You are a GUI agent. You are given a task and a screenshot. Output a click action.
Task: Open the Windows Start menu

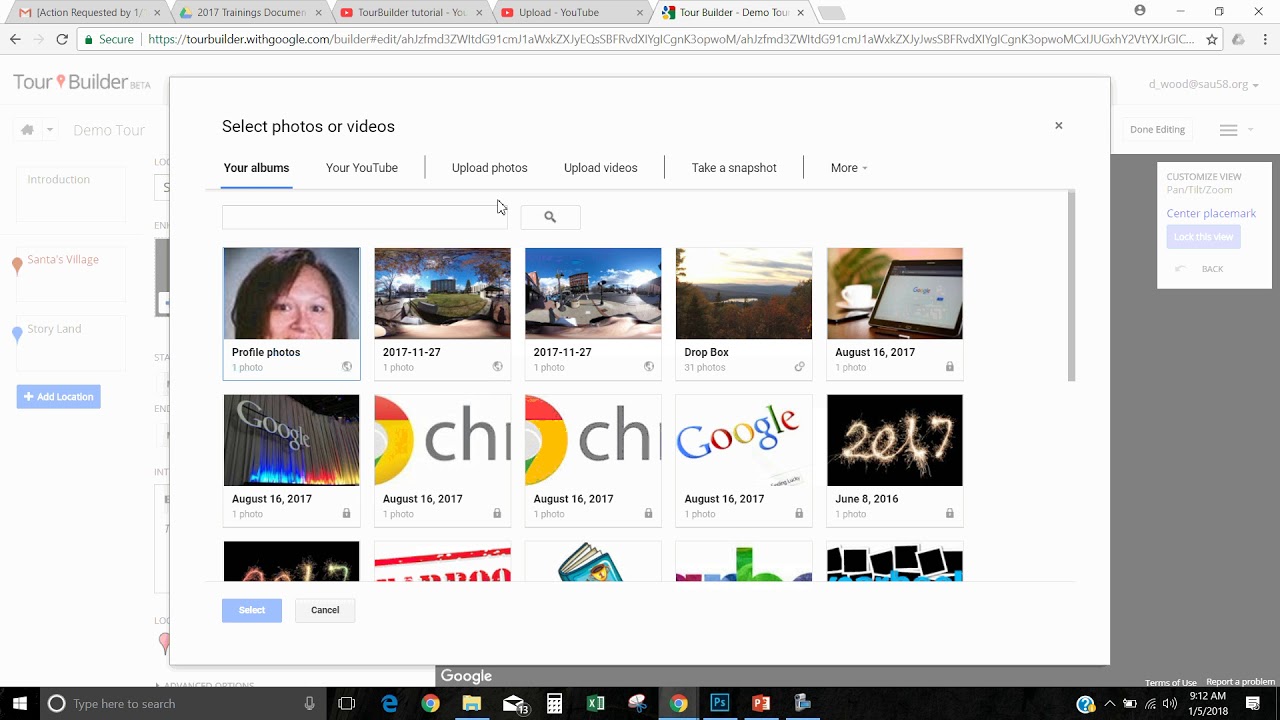pos(20,704)
